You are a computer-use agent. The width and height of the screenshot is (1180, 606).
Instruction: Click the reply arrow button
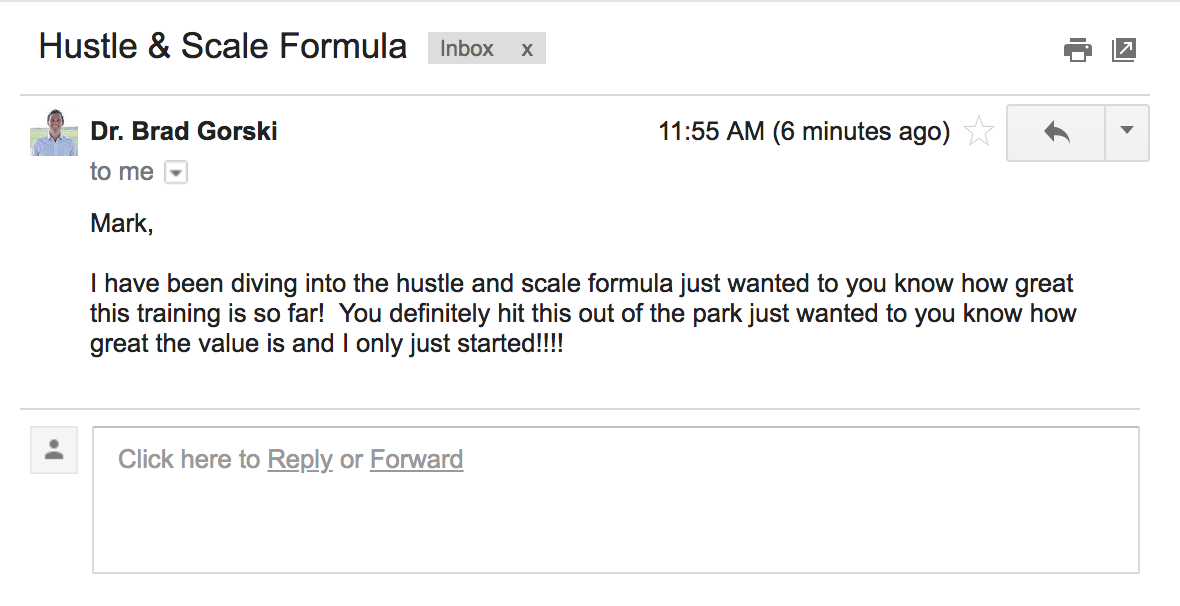[1056, 132]
